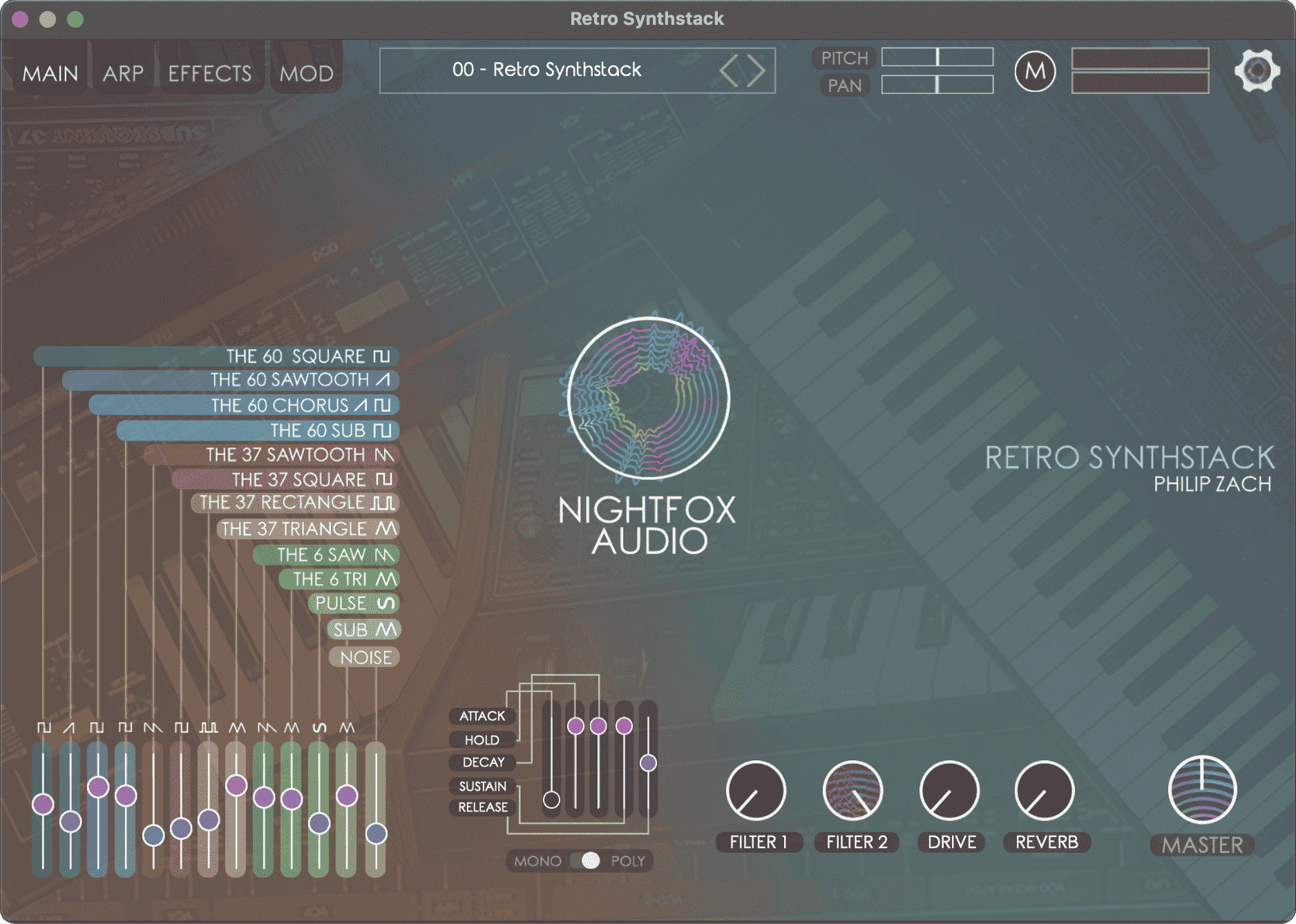Click the FILTER 1 label
This screenshot has height=924, width=1296.
point(758,842)
